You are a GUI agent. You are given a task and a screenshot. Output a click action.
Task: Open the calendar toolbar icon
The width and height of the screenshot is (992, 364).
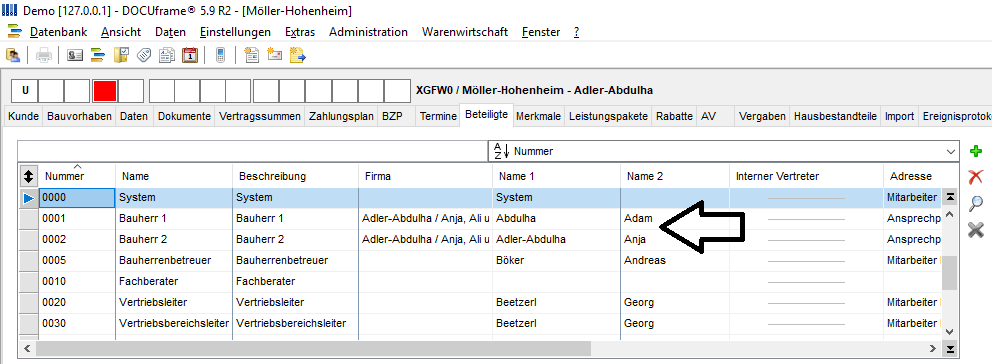coord(190,55)
